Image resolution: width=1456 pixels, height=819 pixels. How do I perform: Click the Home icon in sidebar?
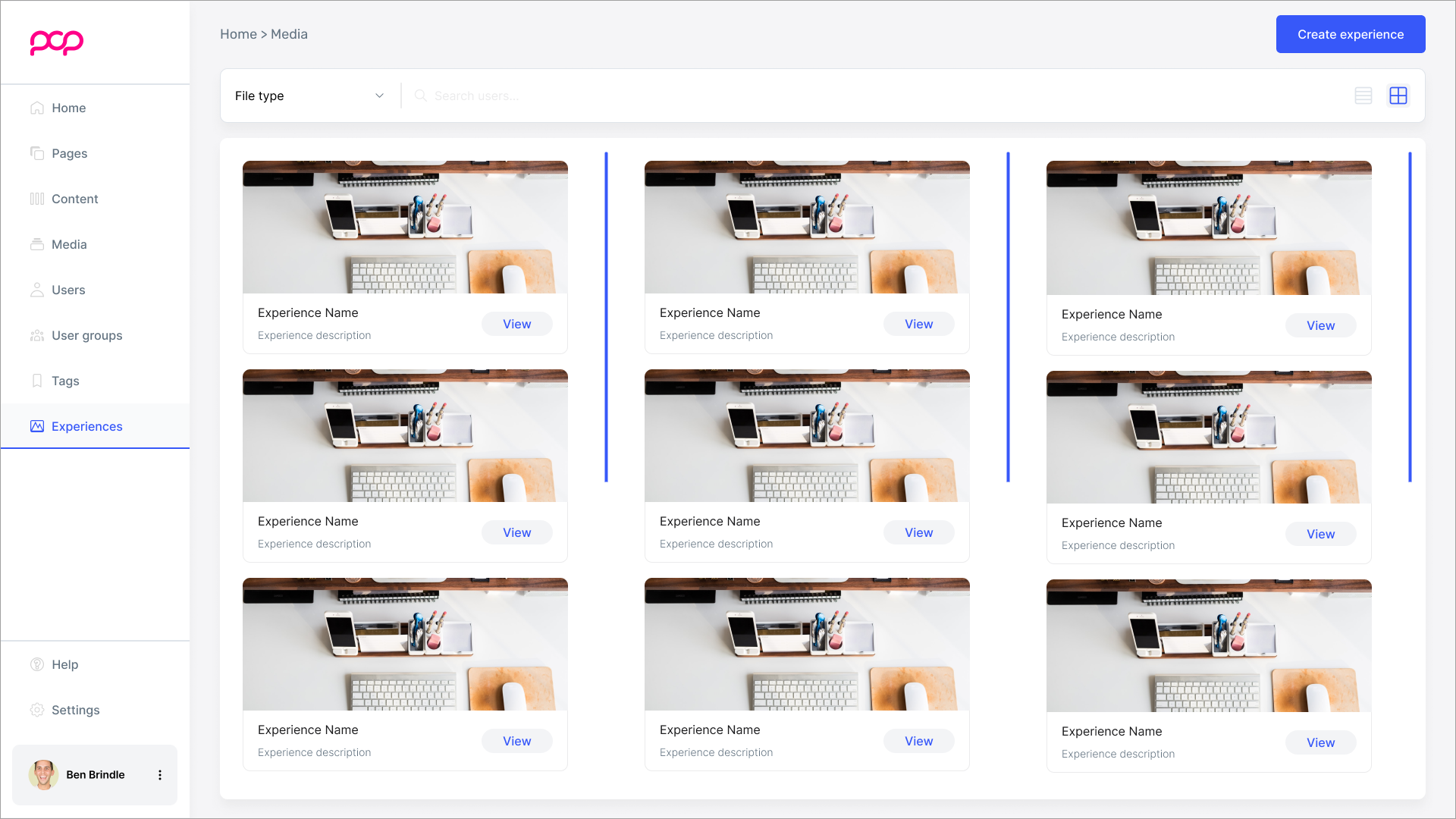[36, 108]
